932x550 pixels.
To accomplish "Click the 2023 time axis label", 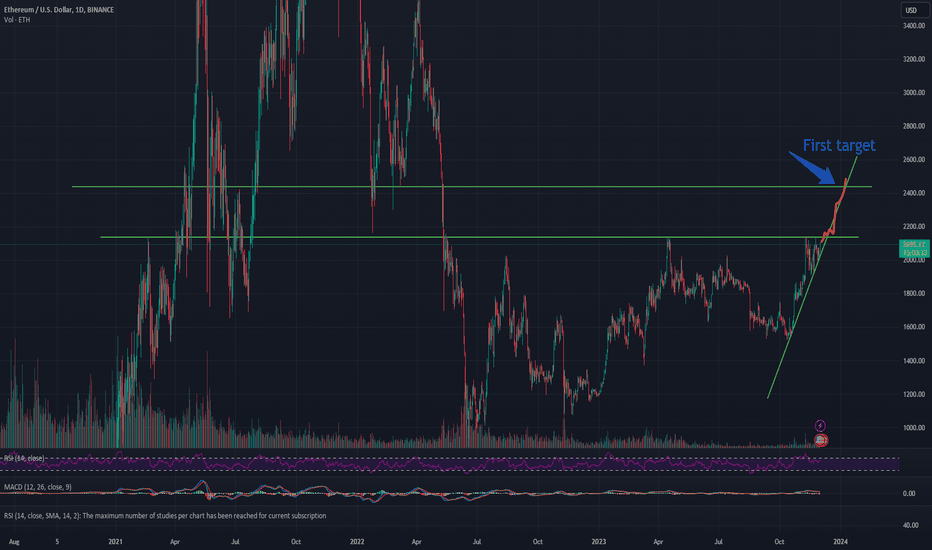I will click(x=599, y=542).
